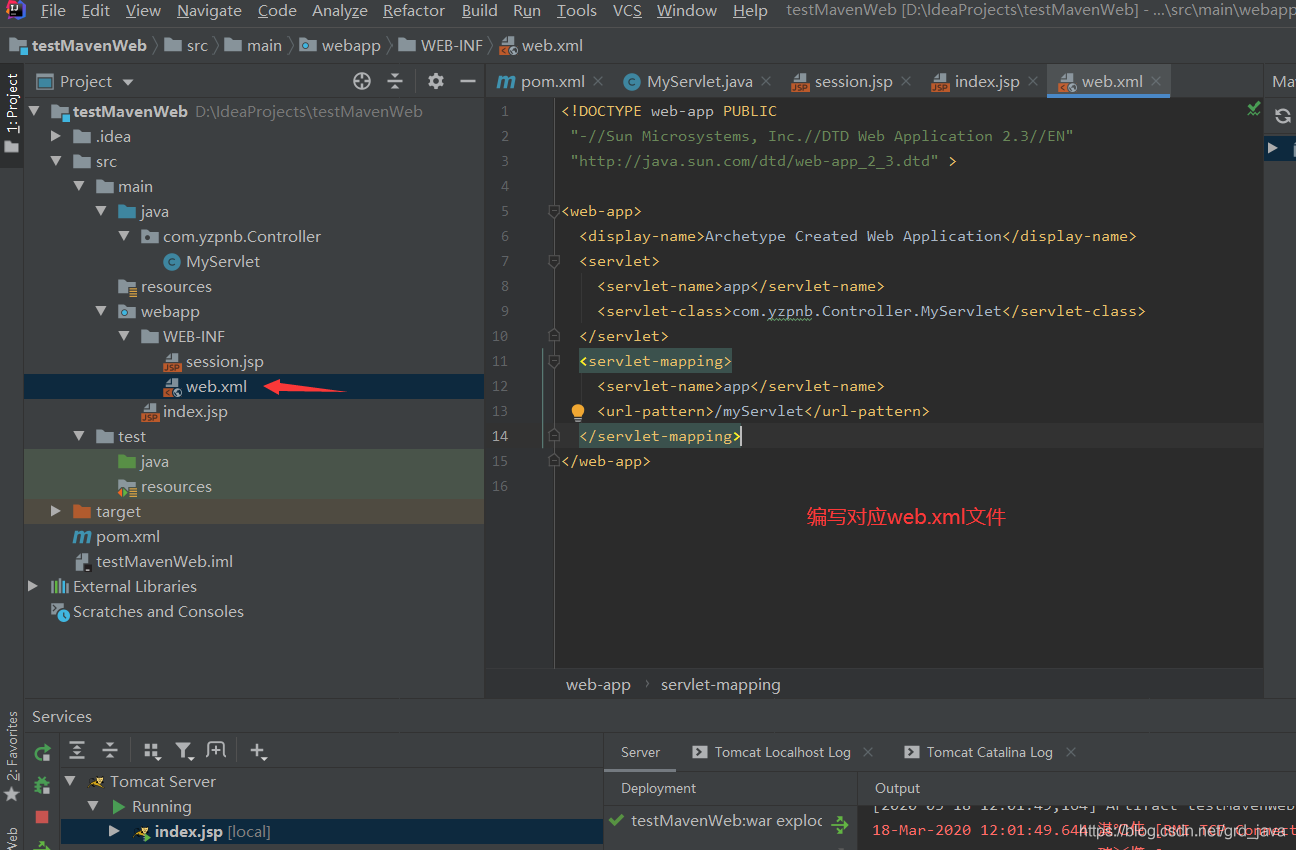Rerun the server in debug mode (green bug icon)
The image size is (1296, 850).
42,785
